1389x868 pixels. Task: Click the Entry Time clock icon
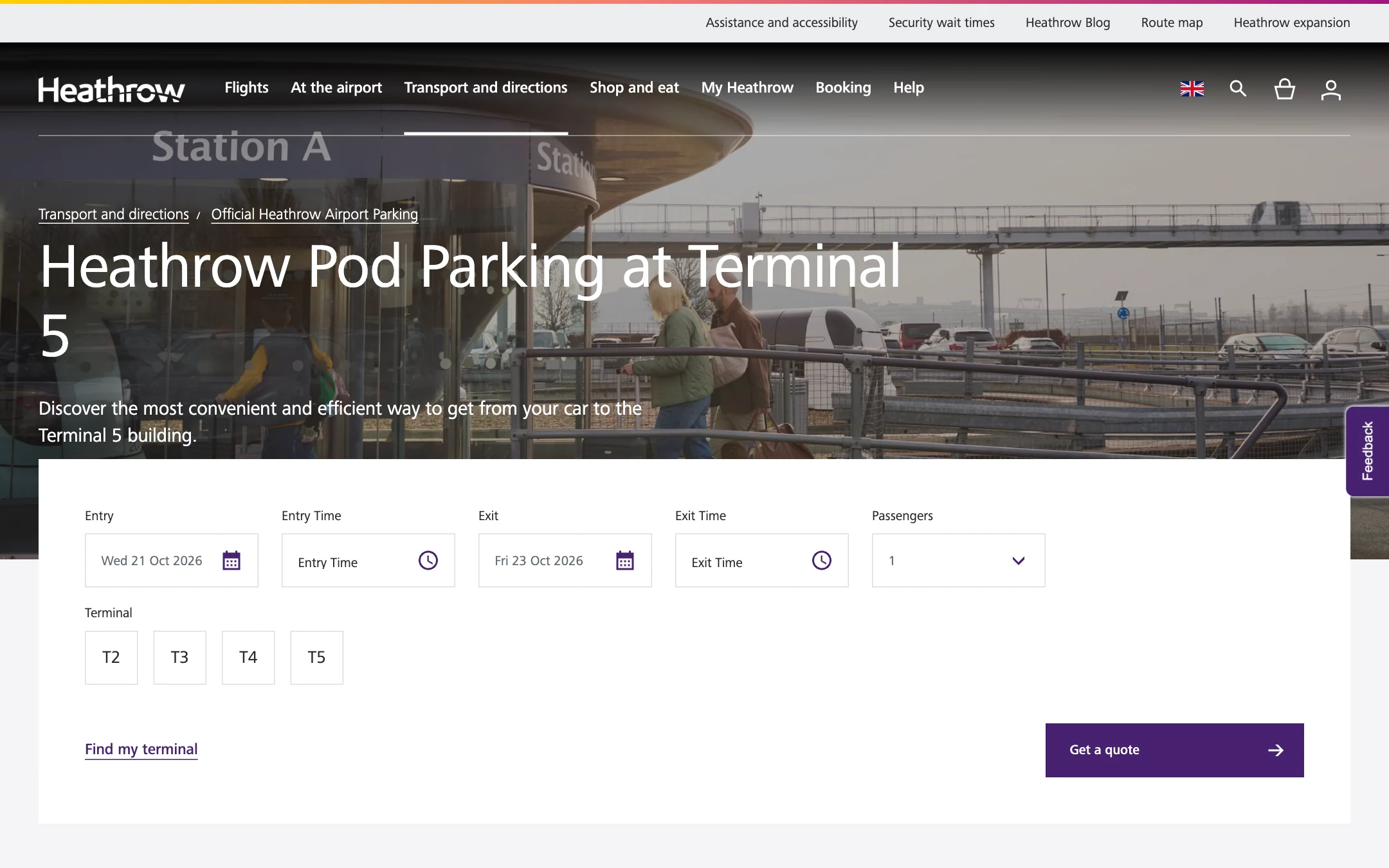[x=428, y=561]
